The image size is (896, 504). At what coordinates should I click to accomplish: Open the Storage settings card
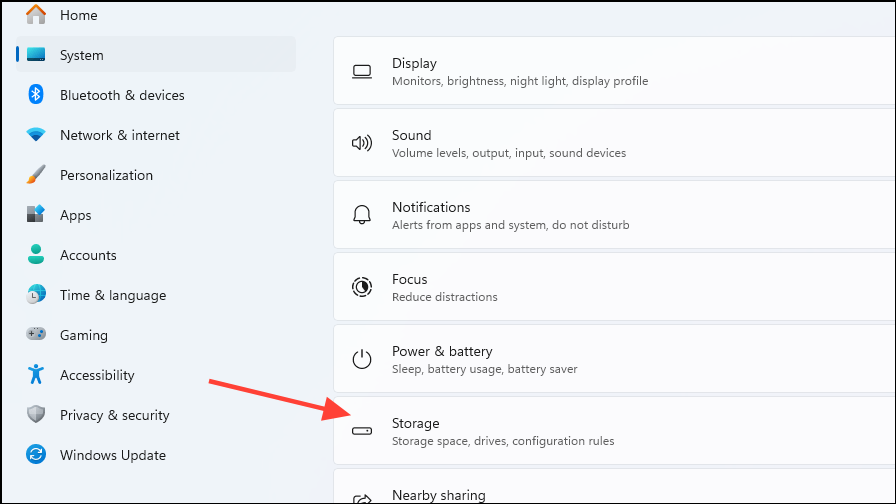[614, 431]
